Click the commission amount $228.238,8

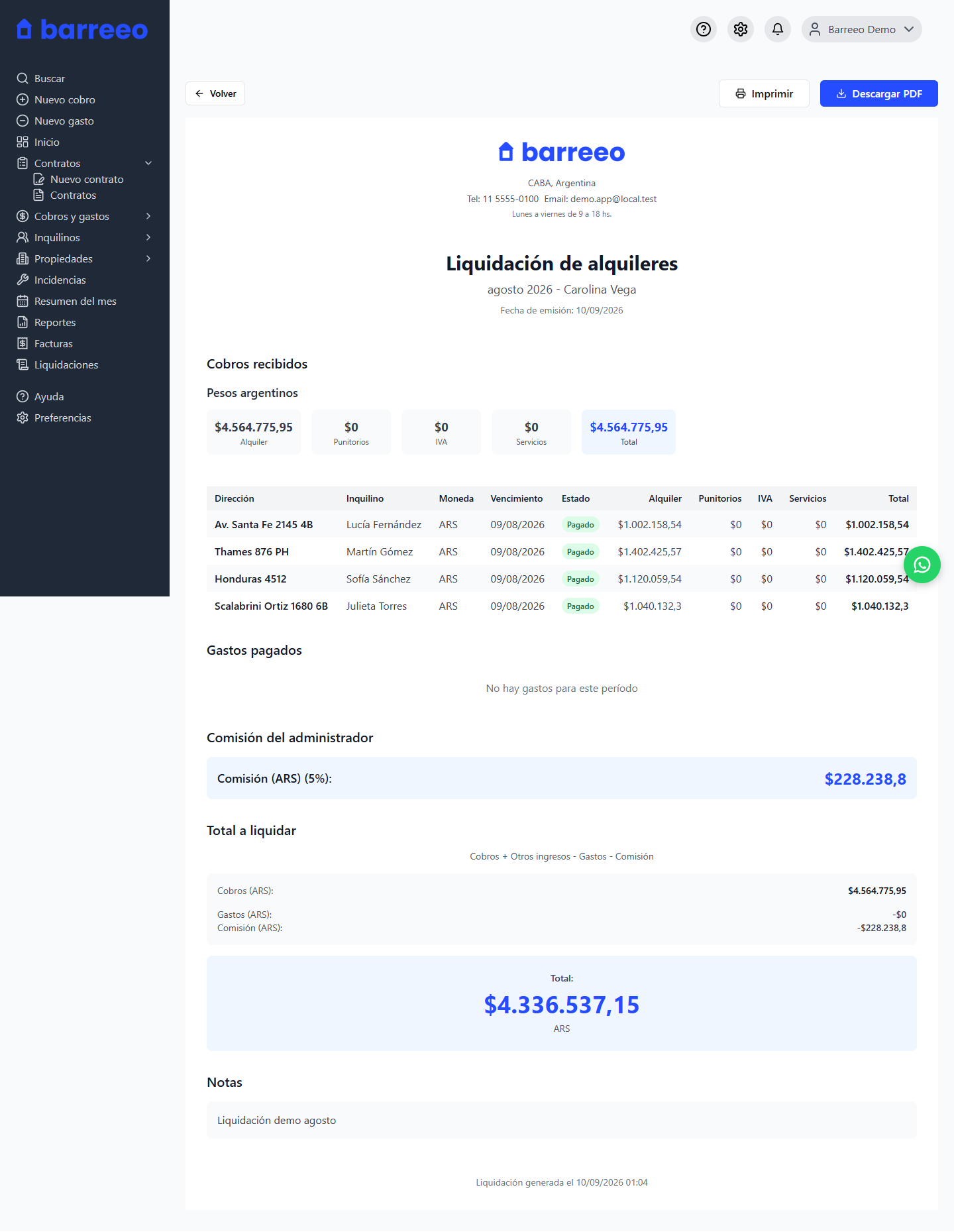865,779
